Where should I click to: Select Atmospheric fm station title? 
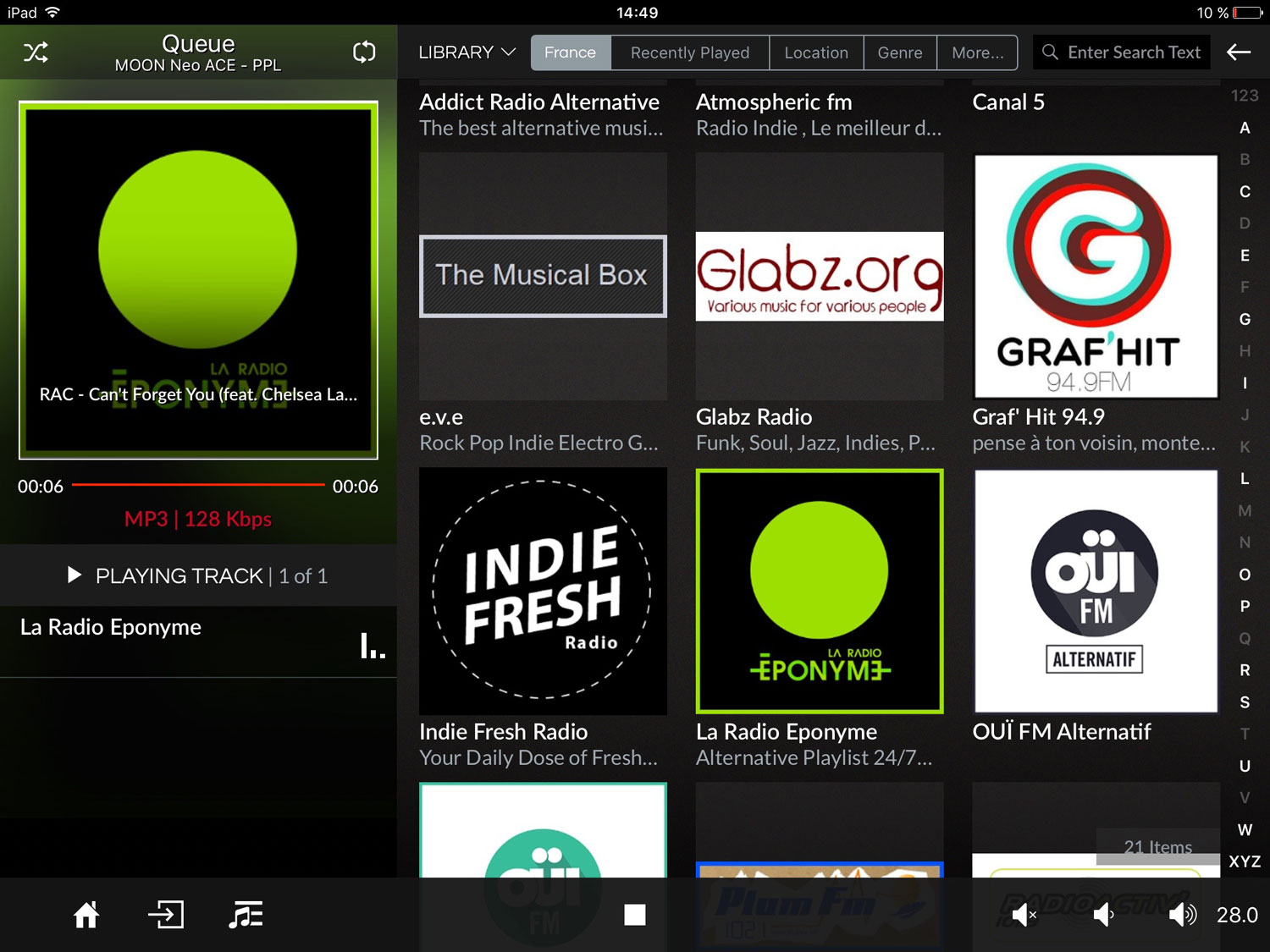click(774, 102)
